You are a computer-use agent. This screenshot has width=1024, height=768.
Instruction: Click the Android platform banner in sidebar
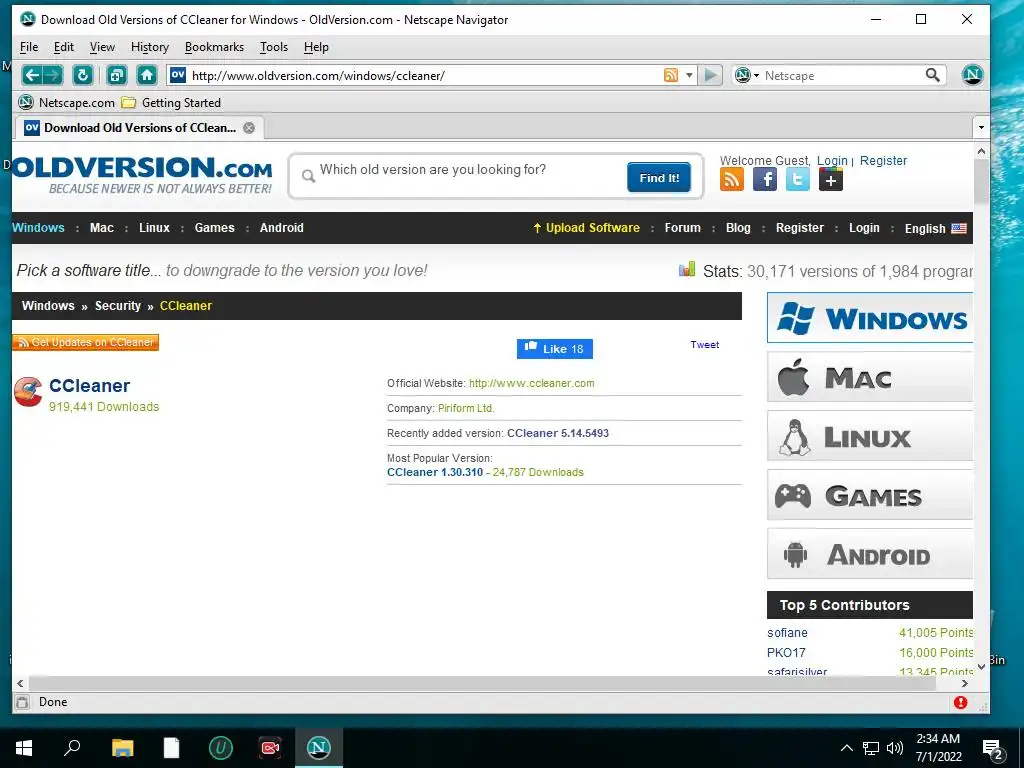tap(870, 554)
